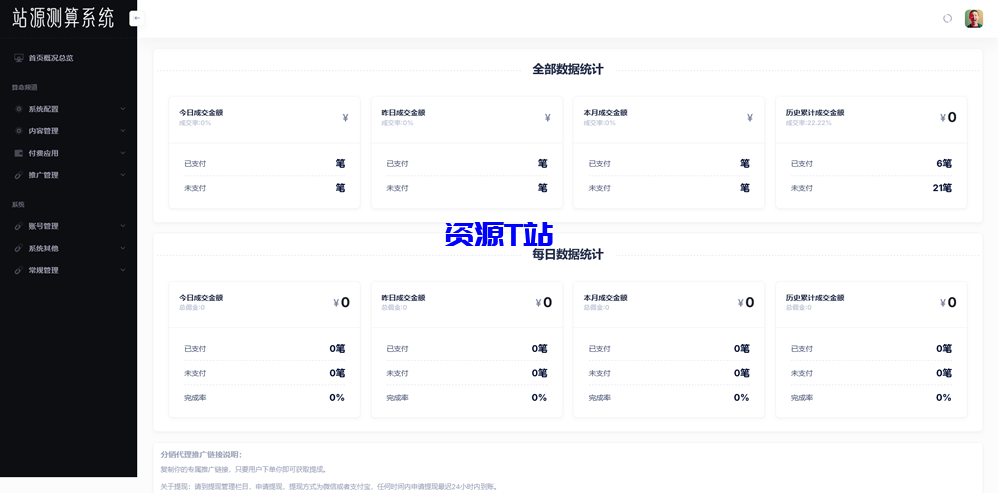Open the user avatar menu
The width and height of the screenshot is (998, 493).
(974, 18)
